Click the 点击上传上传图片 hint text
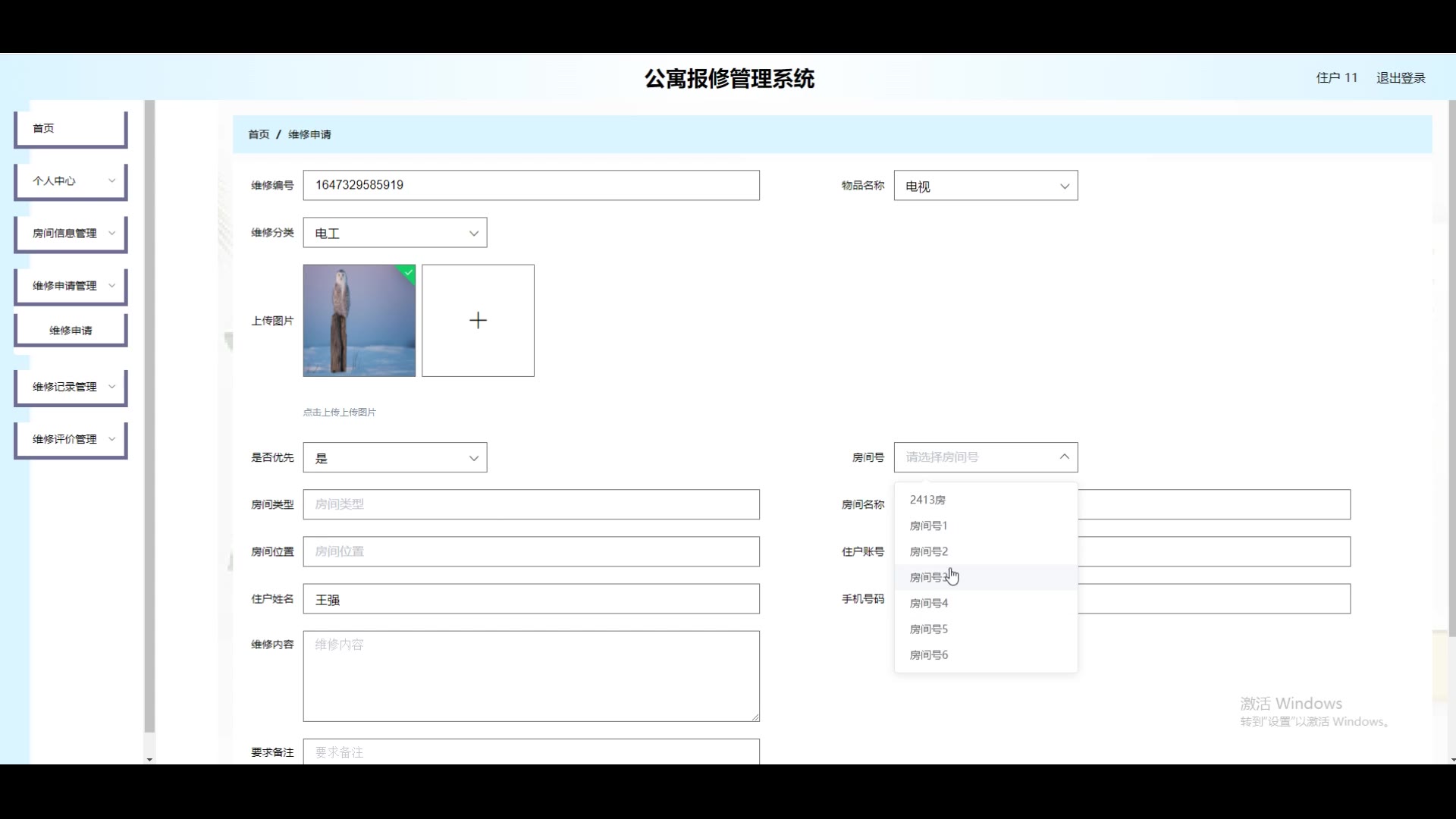 click(340, 413)
